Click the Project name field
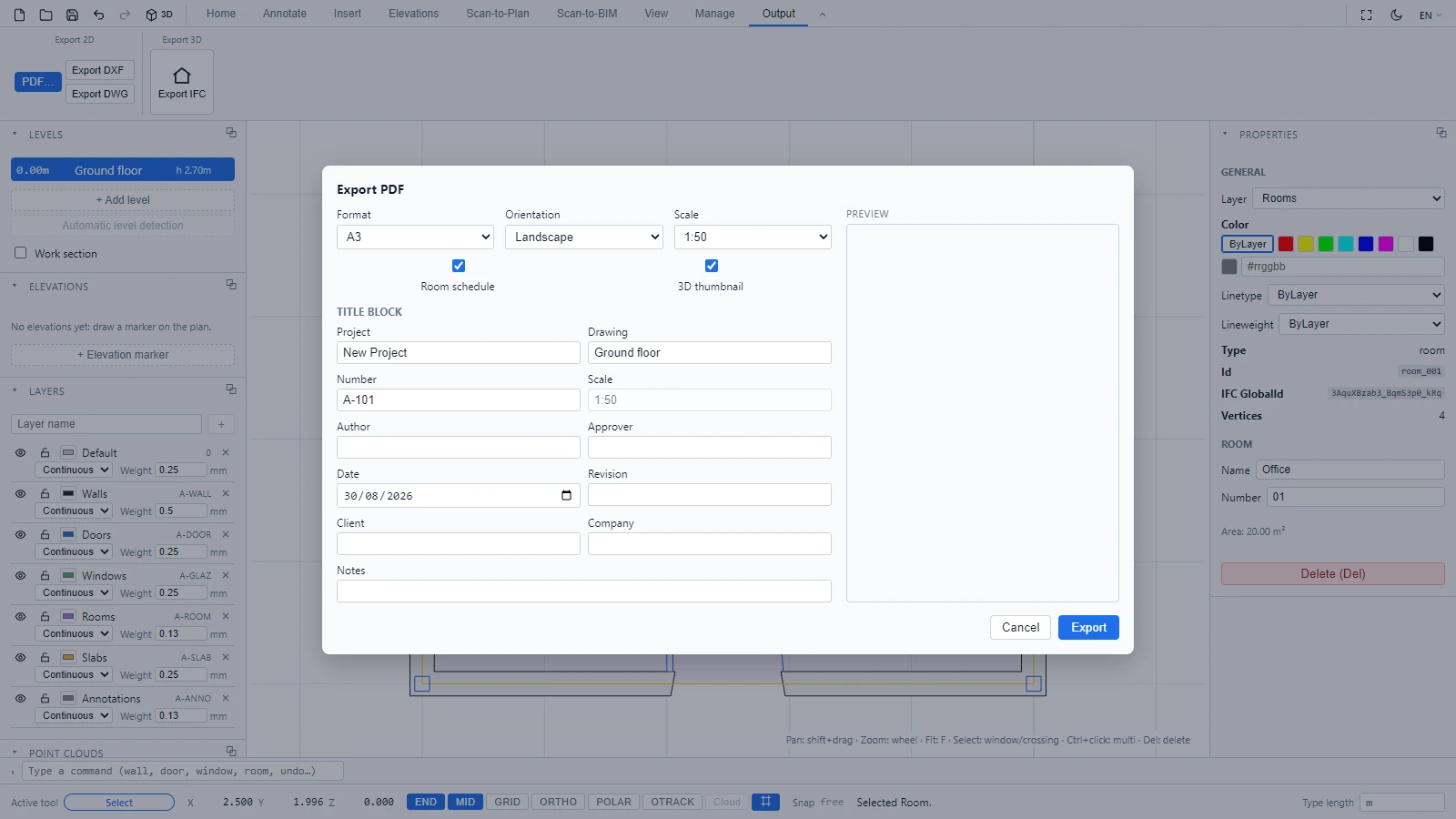The height and width of the screenshot is (819, 1456). point(459,352)
